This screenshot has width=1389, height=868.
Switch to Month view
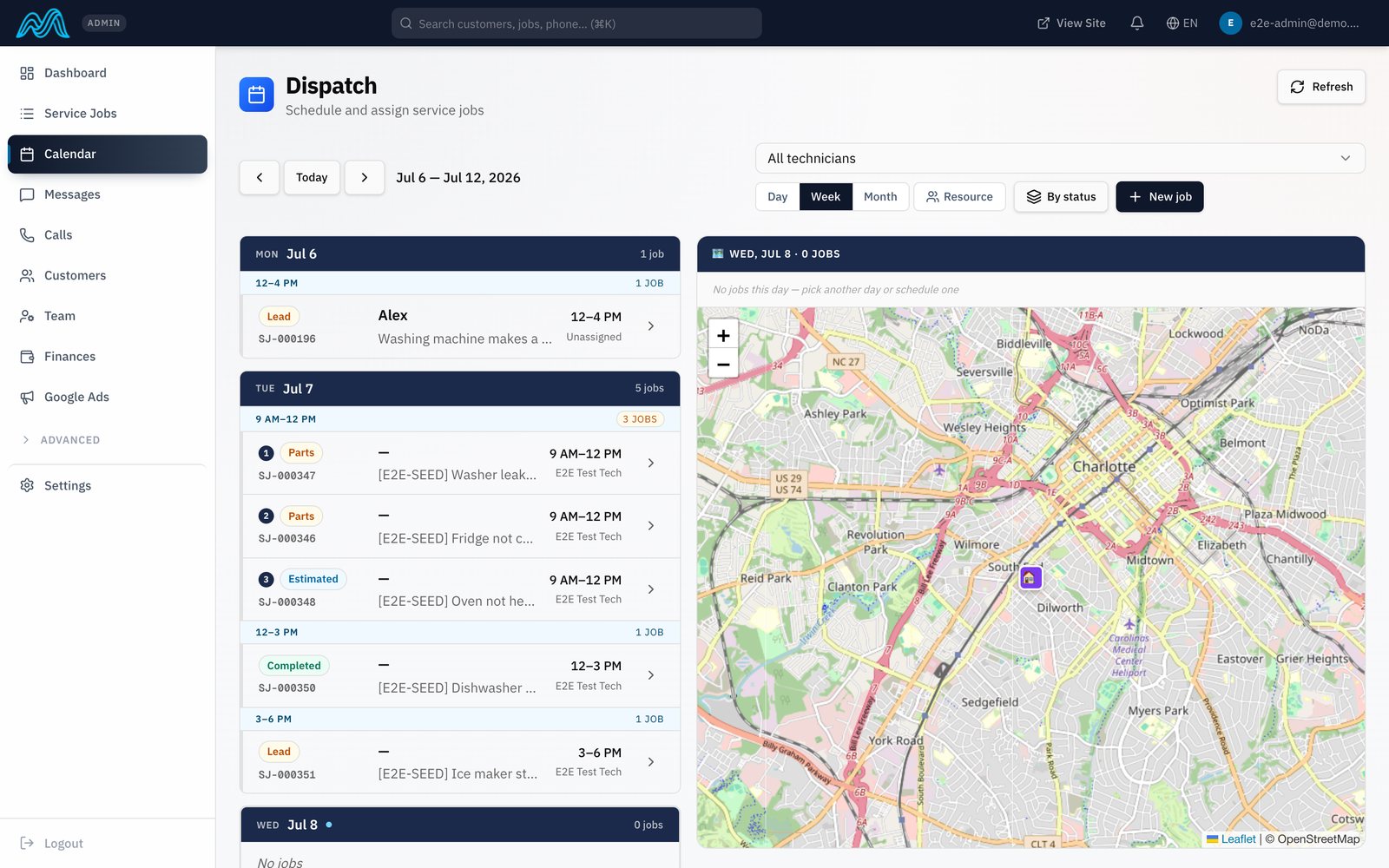coord(880,197)
